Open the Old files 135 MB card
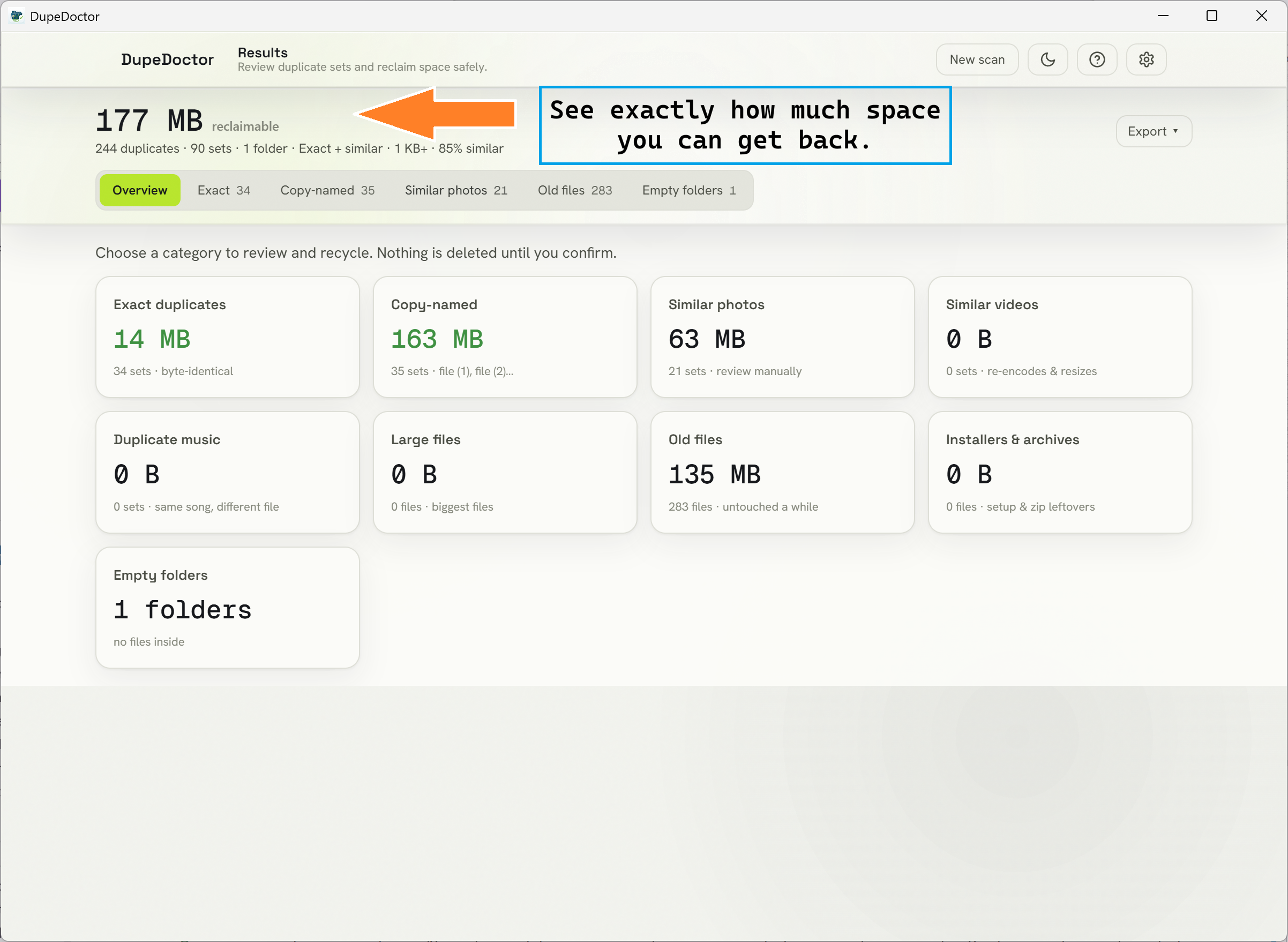The height and width of the screenshot is (942, 1288). [x=782, y=472]
